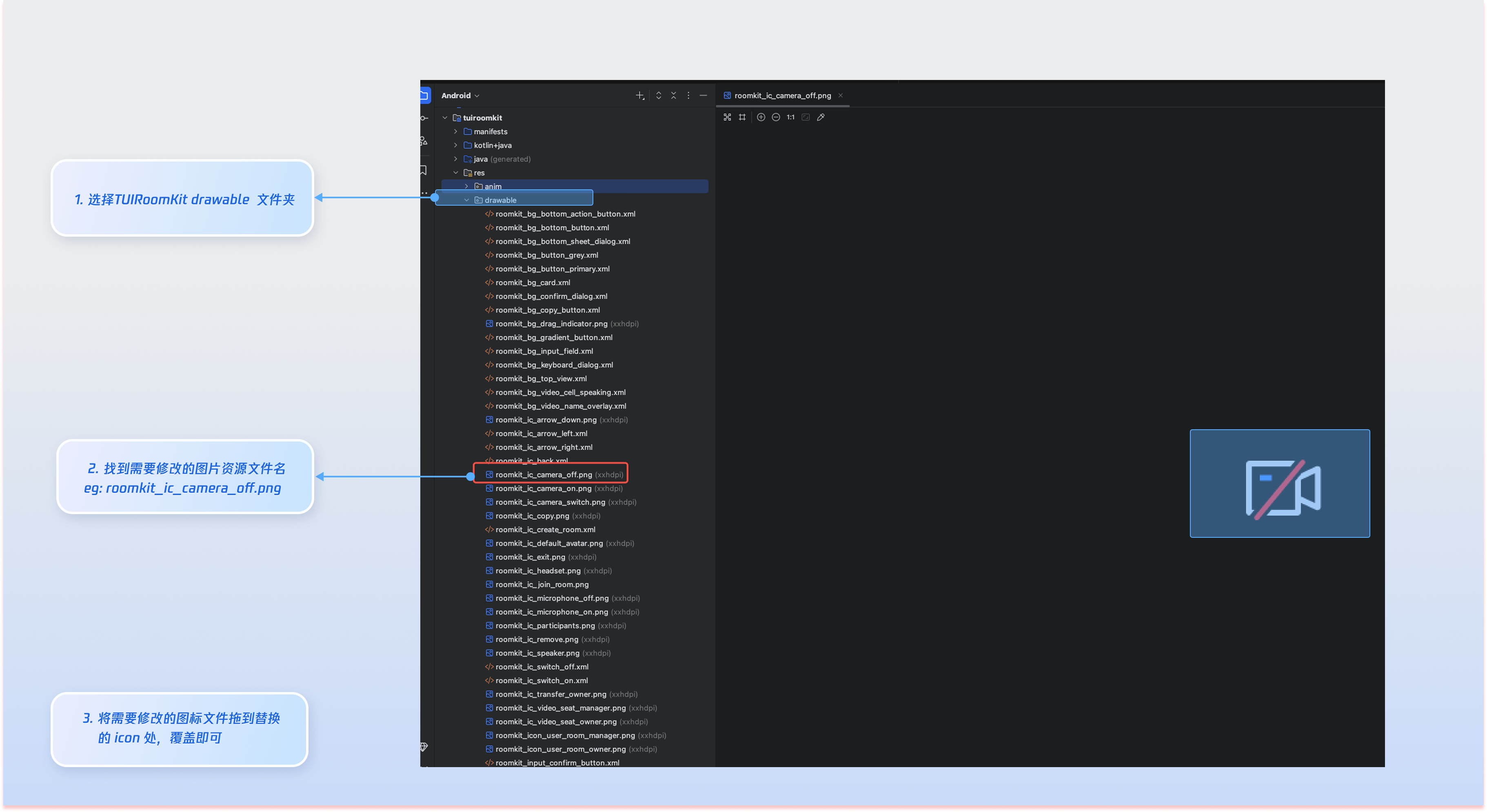This screenshot has width=1487, height=812.
Task: Click the camera-off image preview thumbnail
Action: [x=1279, y=484]
